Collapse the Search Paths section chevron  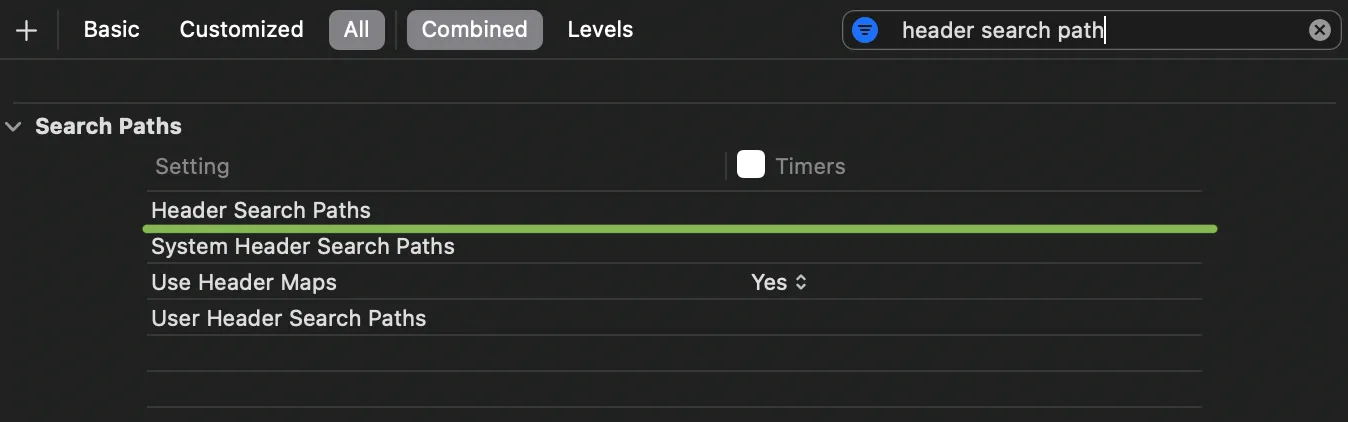pyautogui.click(x=13, y=127)
